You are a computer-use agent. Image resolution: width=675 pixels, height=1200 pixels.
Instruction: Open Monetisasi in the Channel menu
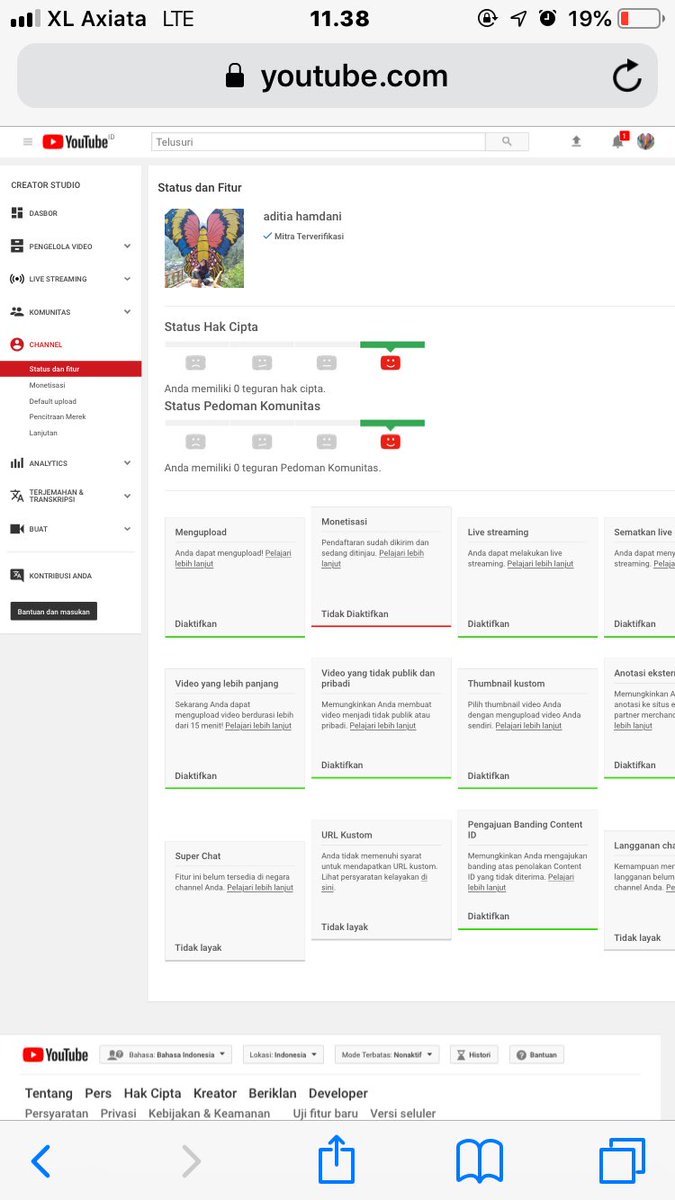point(47,385)
